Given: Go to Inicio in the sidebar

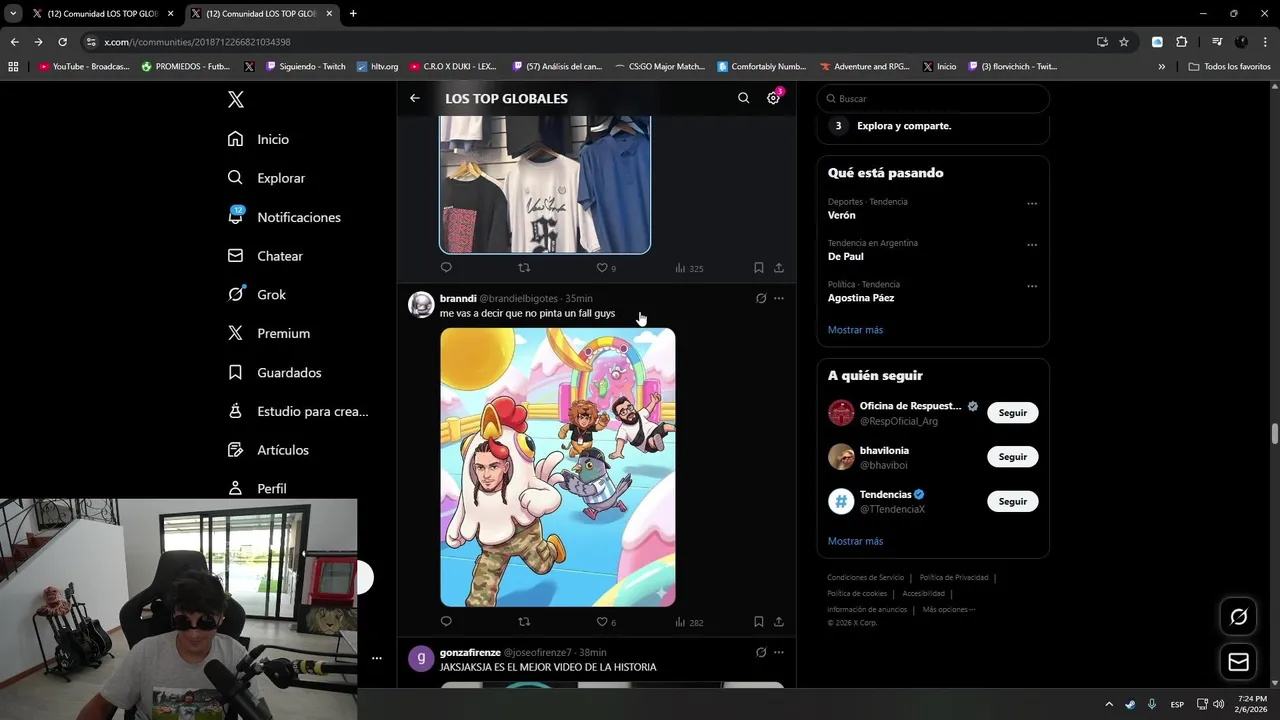Looking at the screenshot, I should [x=258, y=139].
